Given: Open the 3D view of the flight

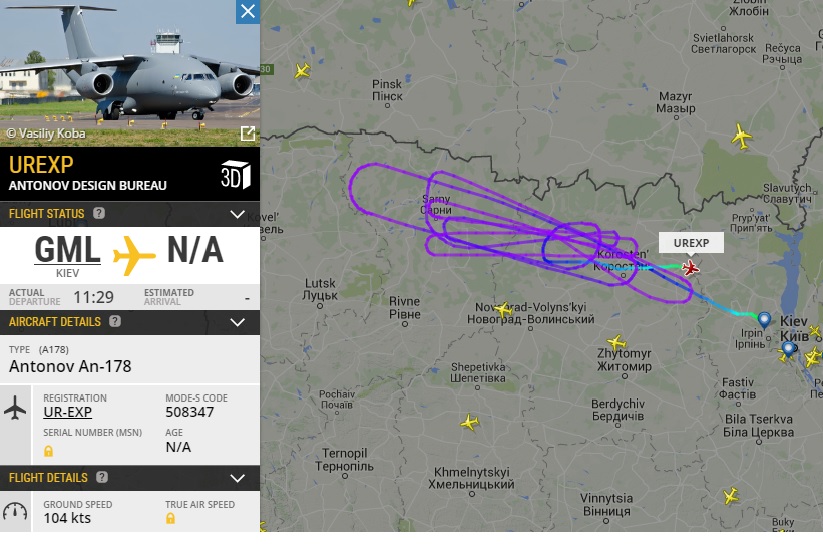Looking at the screenshot, I should (235, 174).
